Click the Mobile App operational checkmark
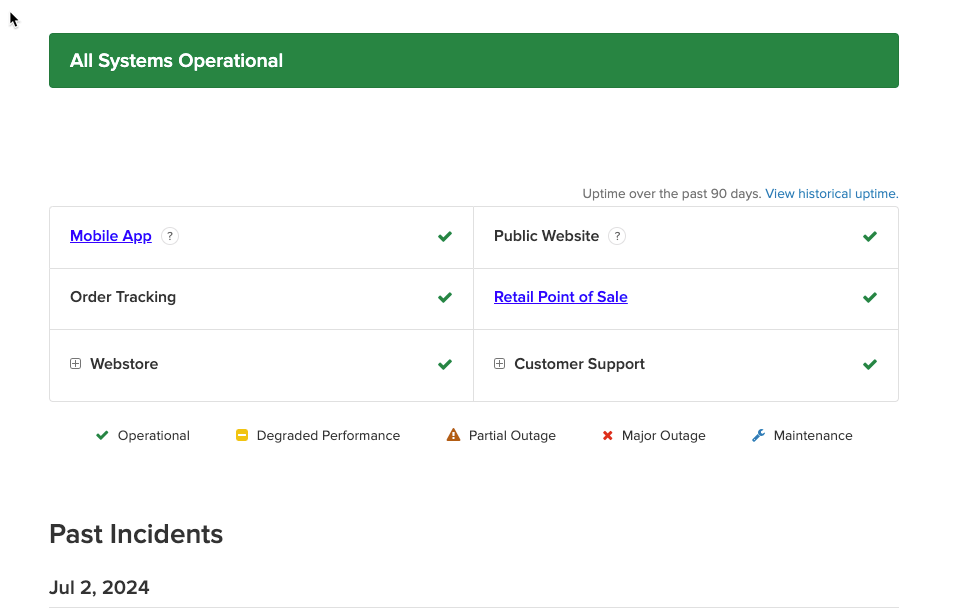 click(445, 236)
